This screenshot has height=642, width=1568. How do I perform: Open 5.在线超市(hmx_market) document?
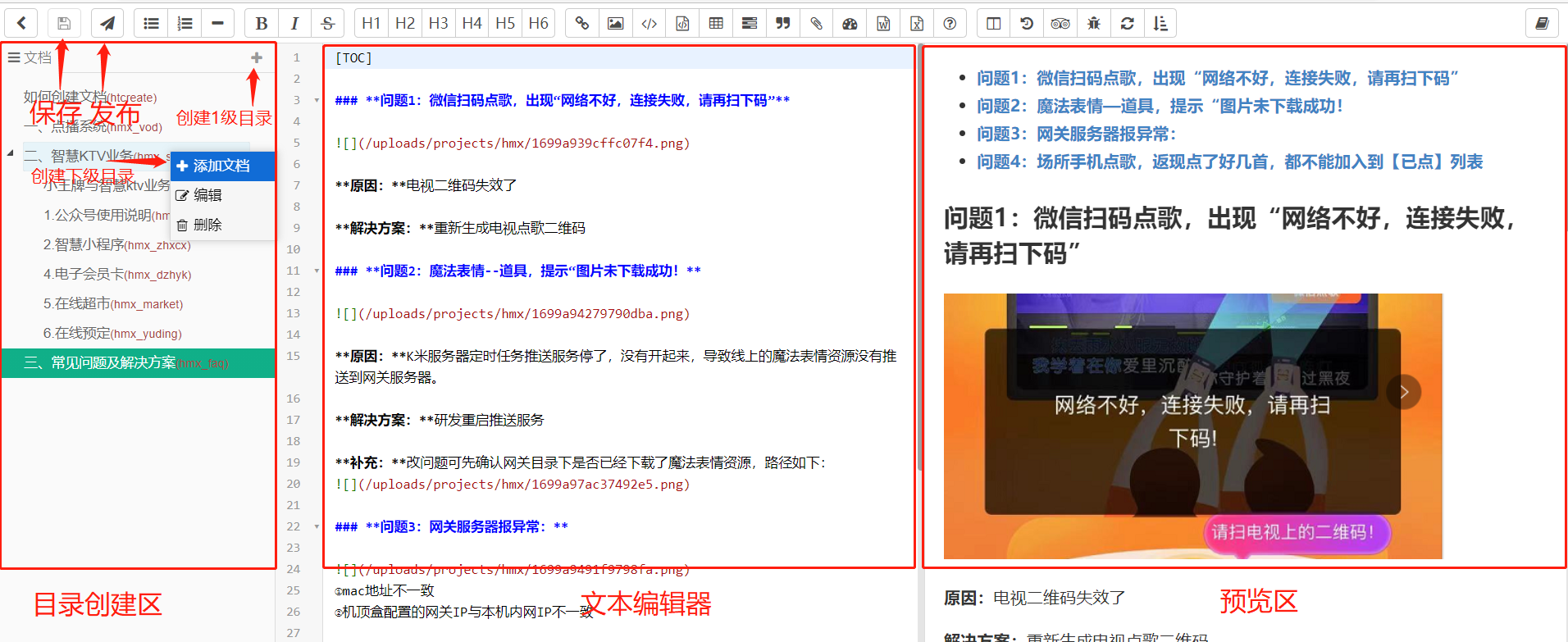coord(113,303)
